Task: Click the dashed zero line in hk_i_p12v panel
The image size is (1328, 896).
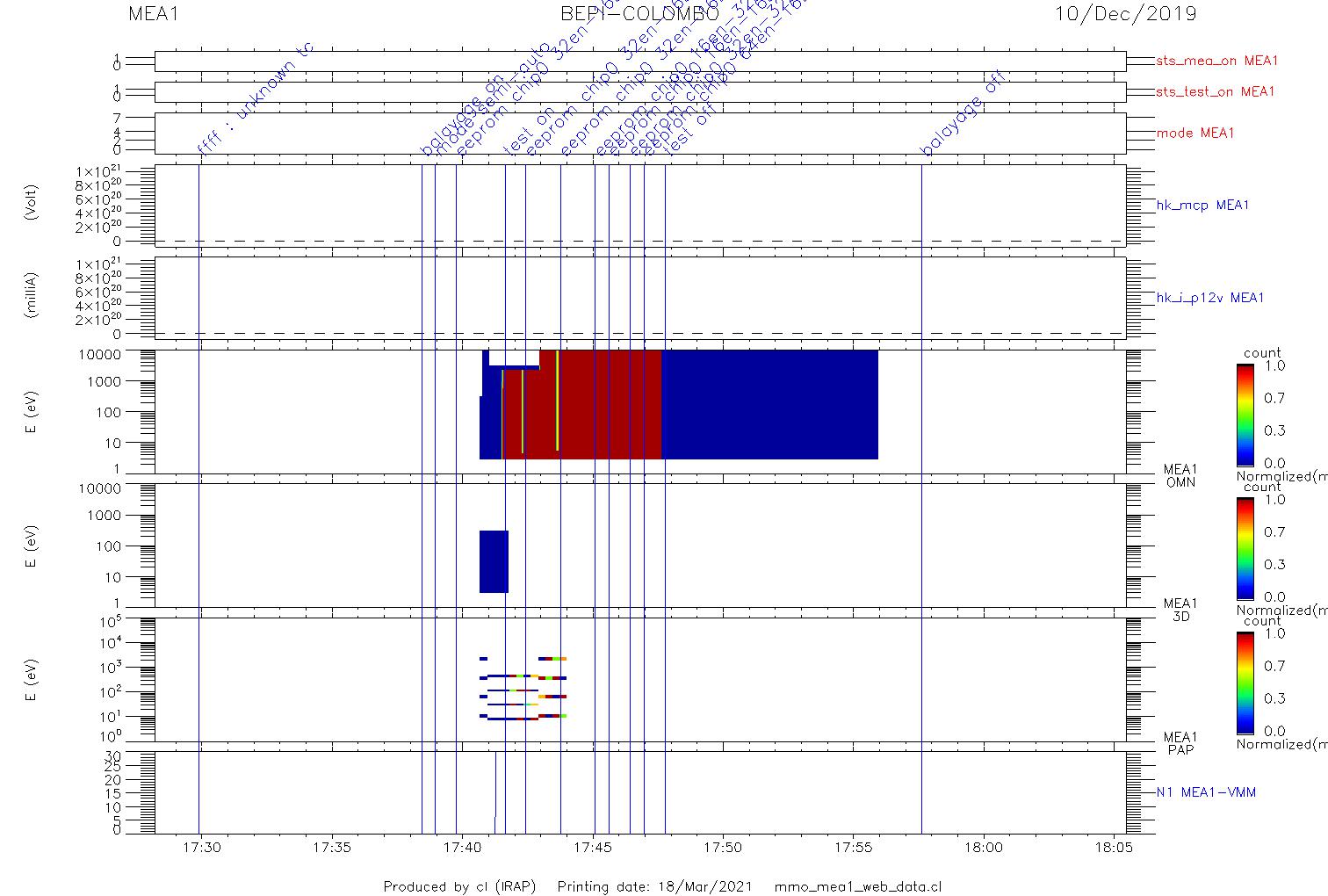Action: (x=640, y=334)
